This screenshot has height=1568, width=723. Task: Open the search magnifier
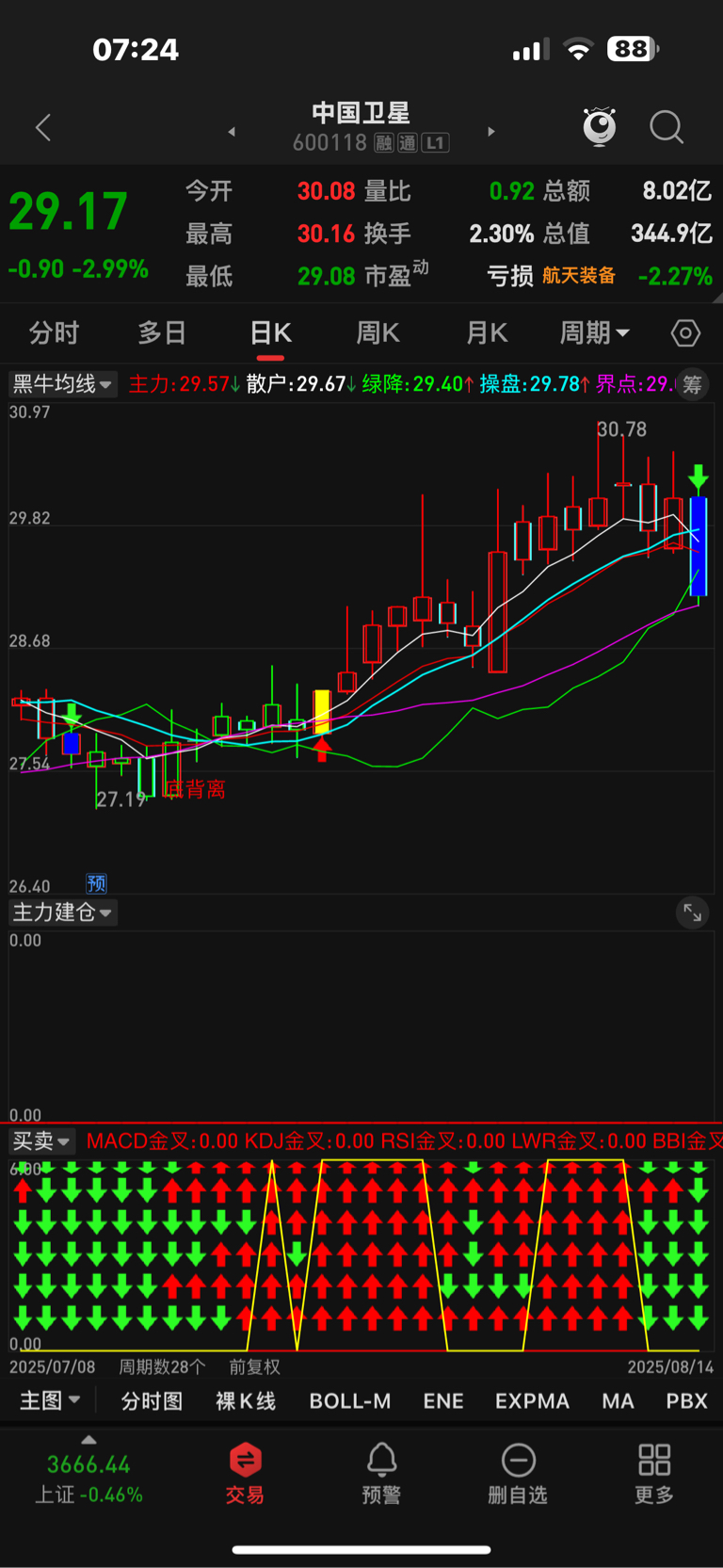(x=667, y=127)
